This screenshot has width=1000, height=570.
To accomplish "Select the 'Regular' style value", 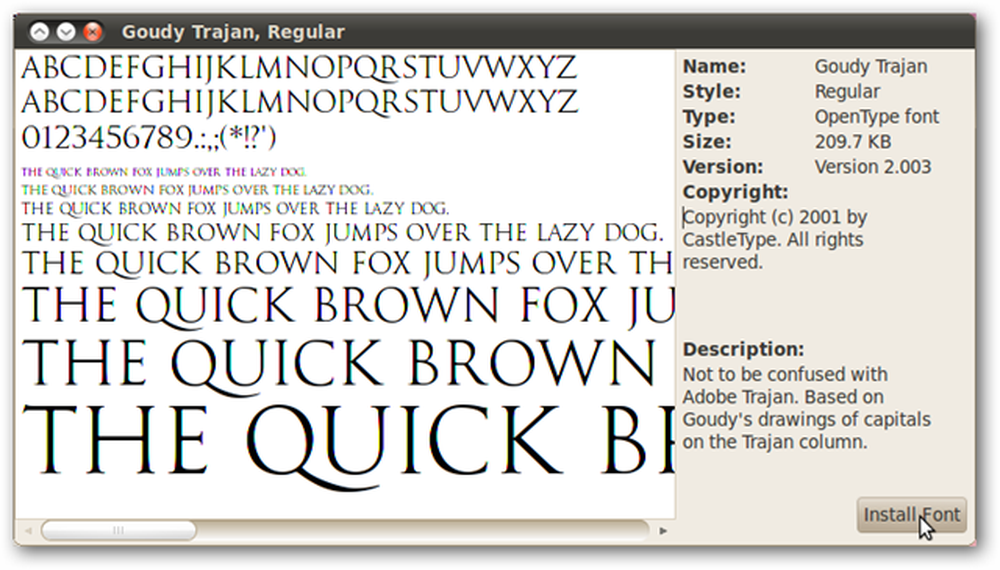I will click(x=847, y=91).
